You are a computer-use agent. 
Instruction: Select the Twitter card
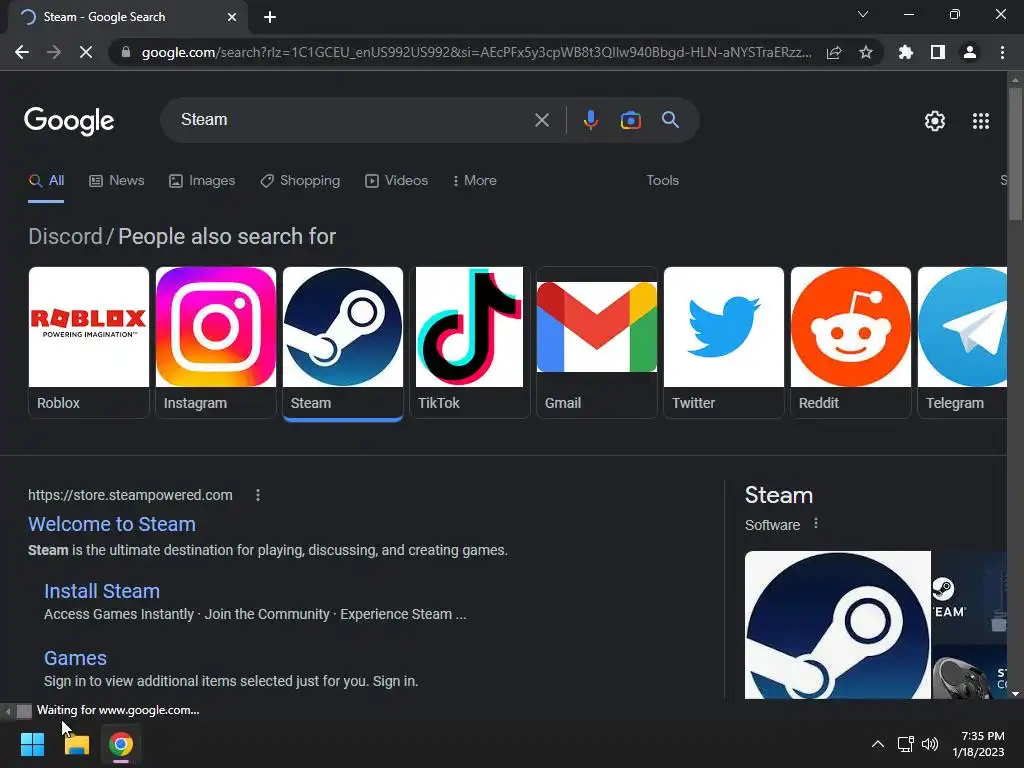[724, 342]
